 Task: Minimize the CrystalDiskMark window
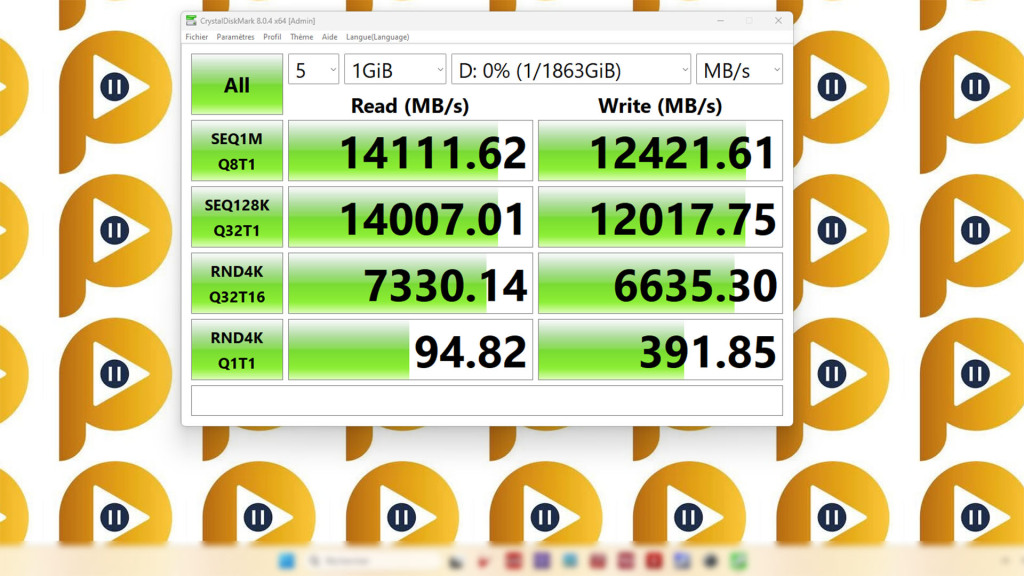pyautogui.click(x=720, y=21)
